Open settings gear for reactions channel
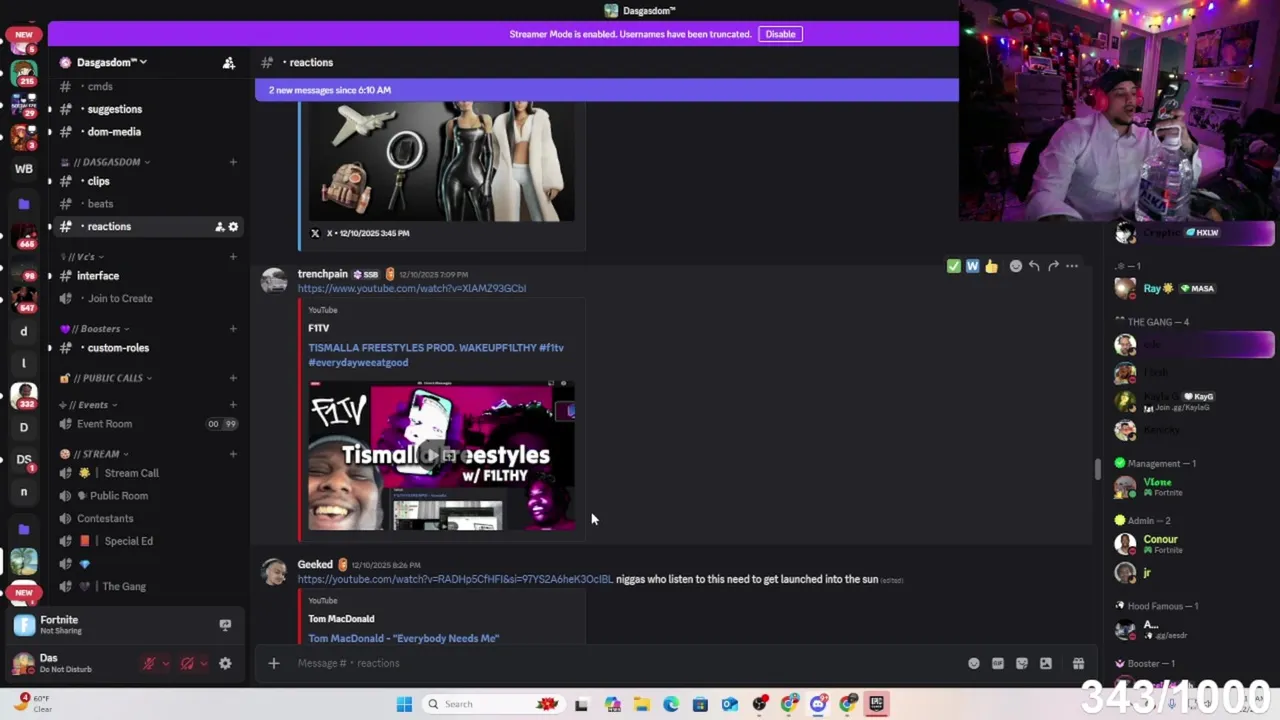The height and width of the screenshot is (720, 1280). click(x=234, y=227)
